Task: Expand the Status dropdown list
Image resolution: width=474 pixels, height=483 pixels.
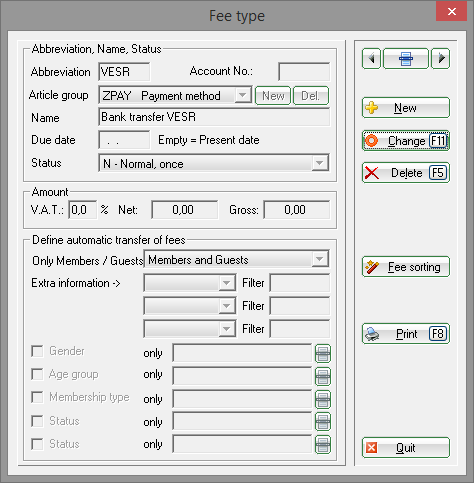Action: (319, 163)
